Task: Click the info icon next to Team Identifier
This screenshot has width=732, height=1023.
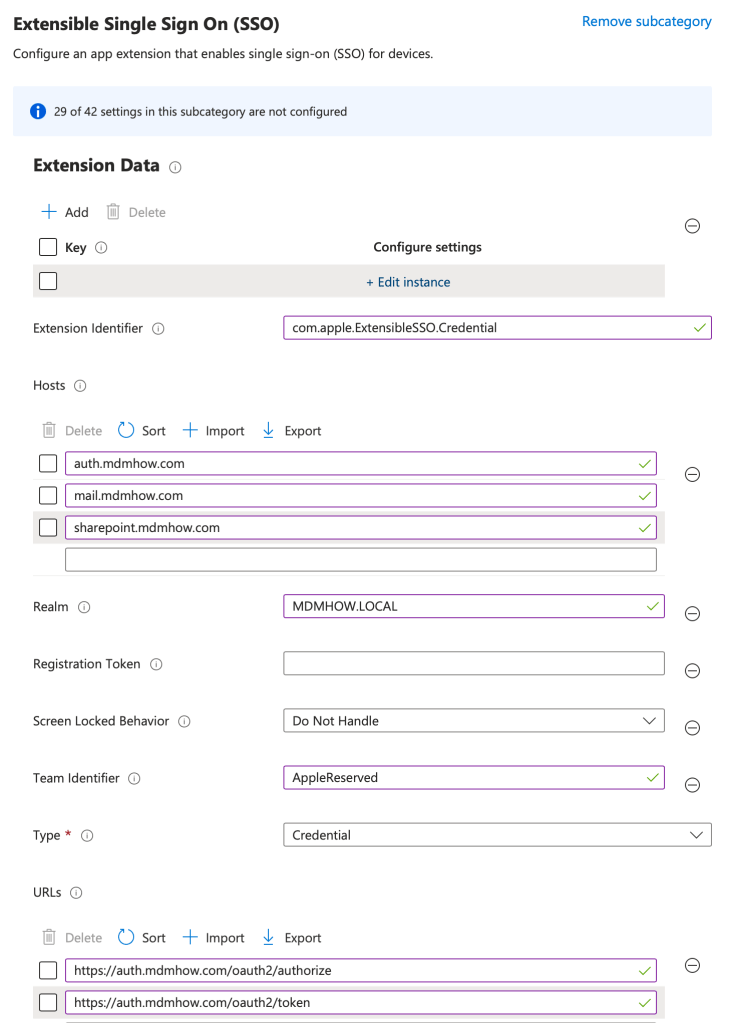Action: [x=134, y=778]
